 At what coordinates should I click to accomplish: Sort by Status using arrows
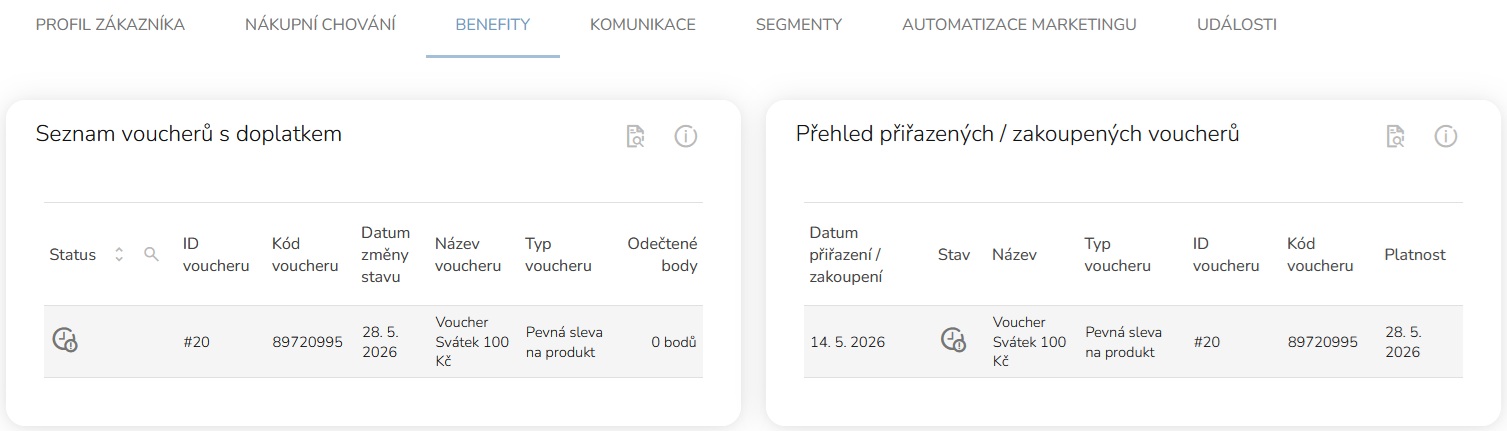[x=119, y=255]
